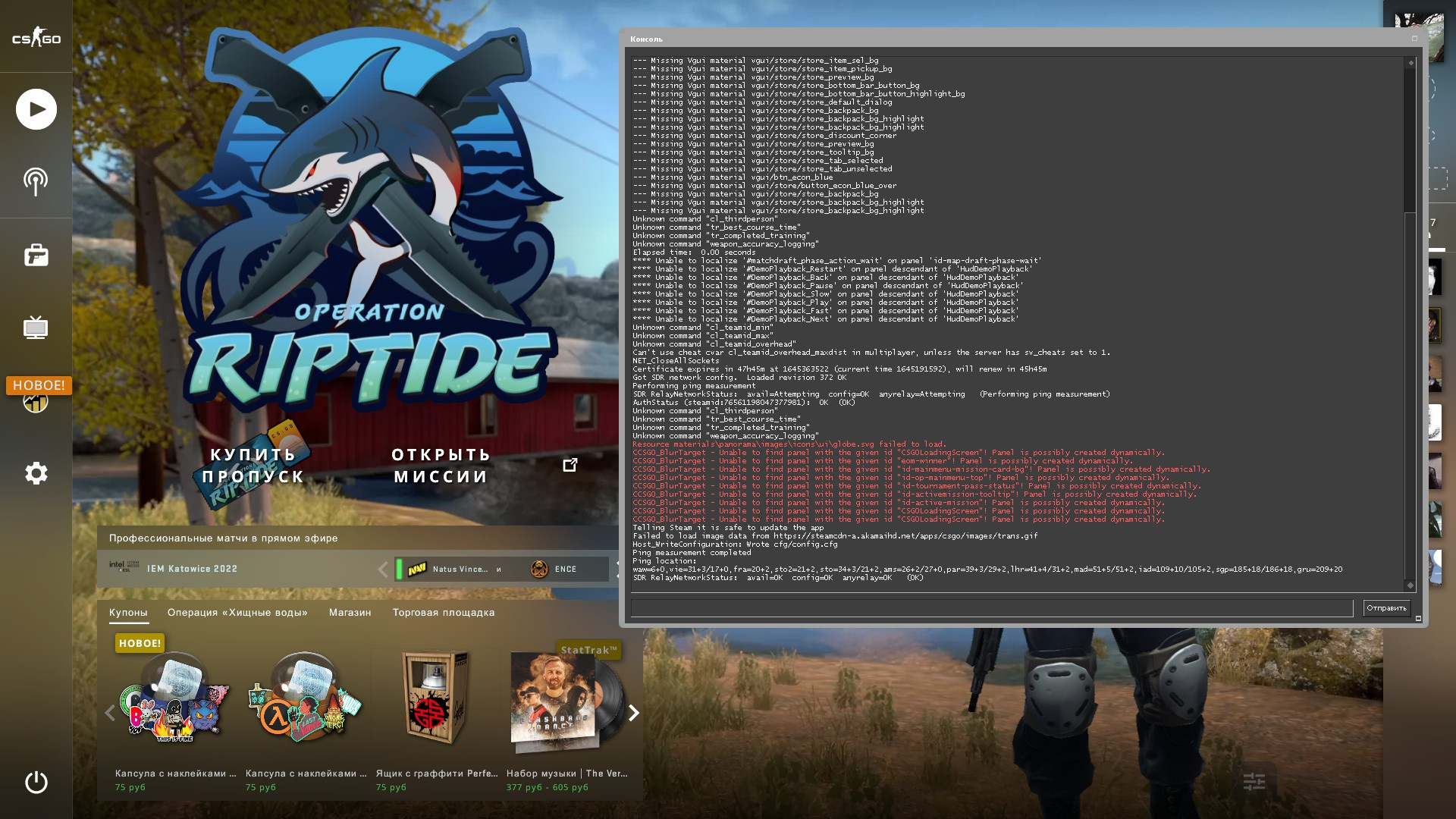1456x819 pixels.
Task: Click the console scrollbar down arrow
Action: 1410,585
